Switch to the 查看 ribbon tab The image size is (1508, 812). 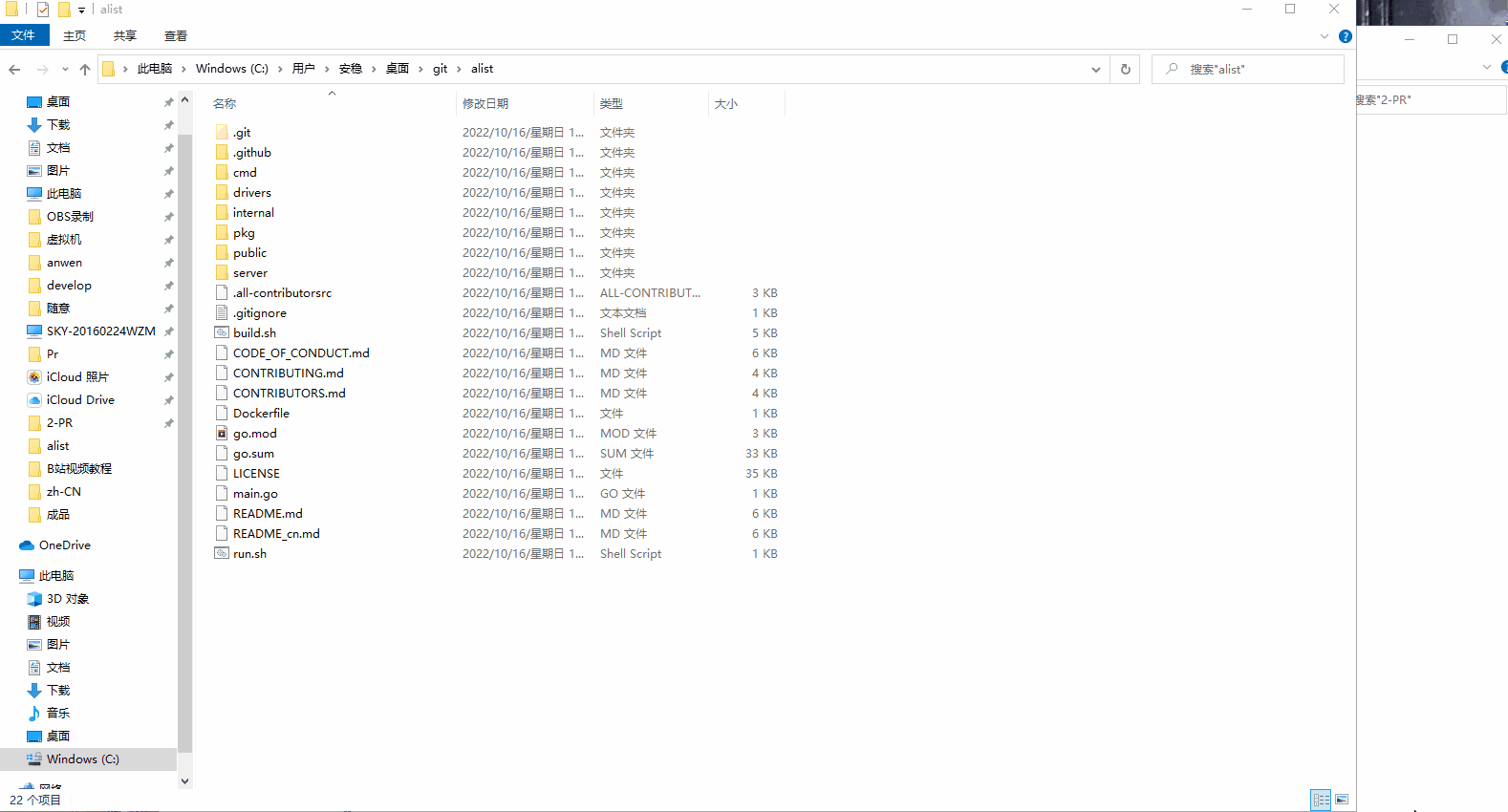[175, 36]
